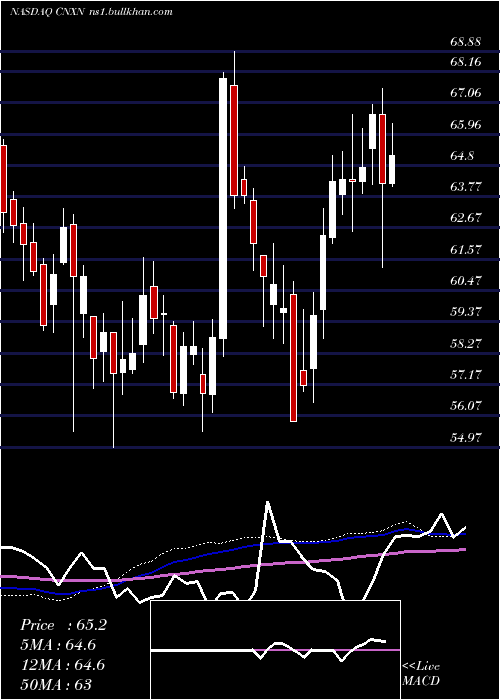Click the 62.67 price axis label

click(x=466, y=217)
